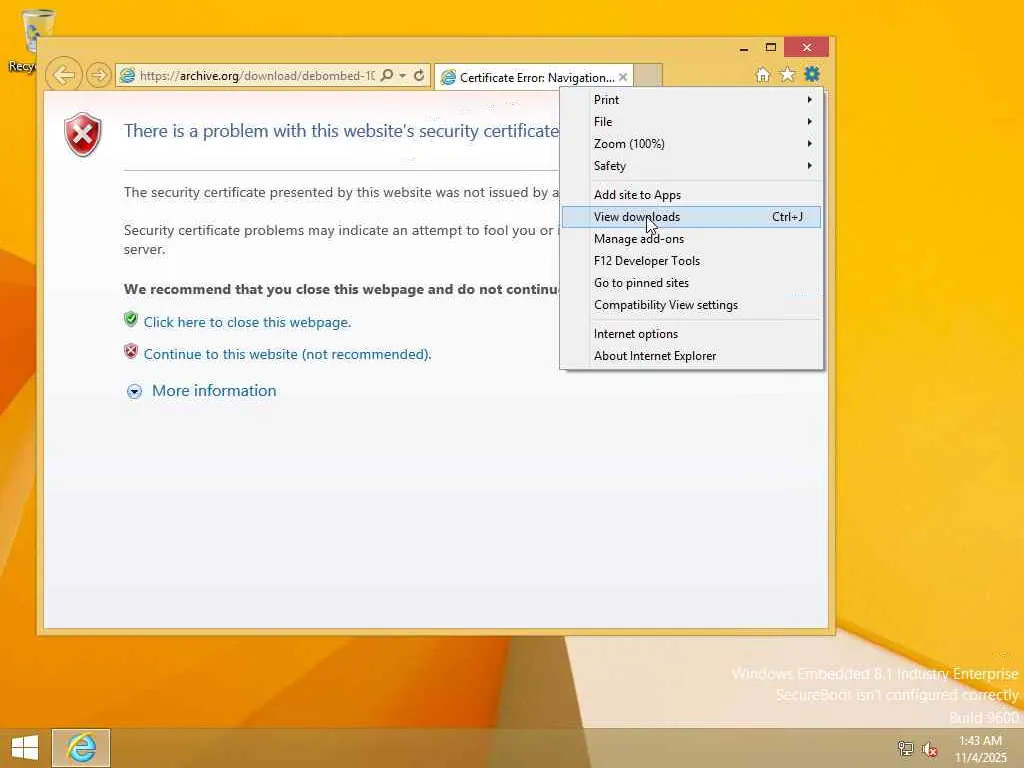Close the Certificate Error tab with its X
Screen dimensions: 1024x768
[x=623, y=77]
